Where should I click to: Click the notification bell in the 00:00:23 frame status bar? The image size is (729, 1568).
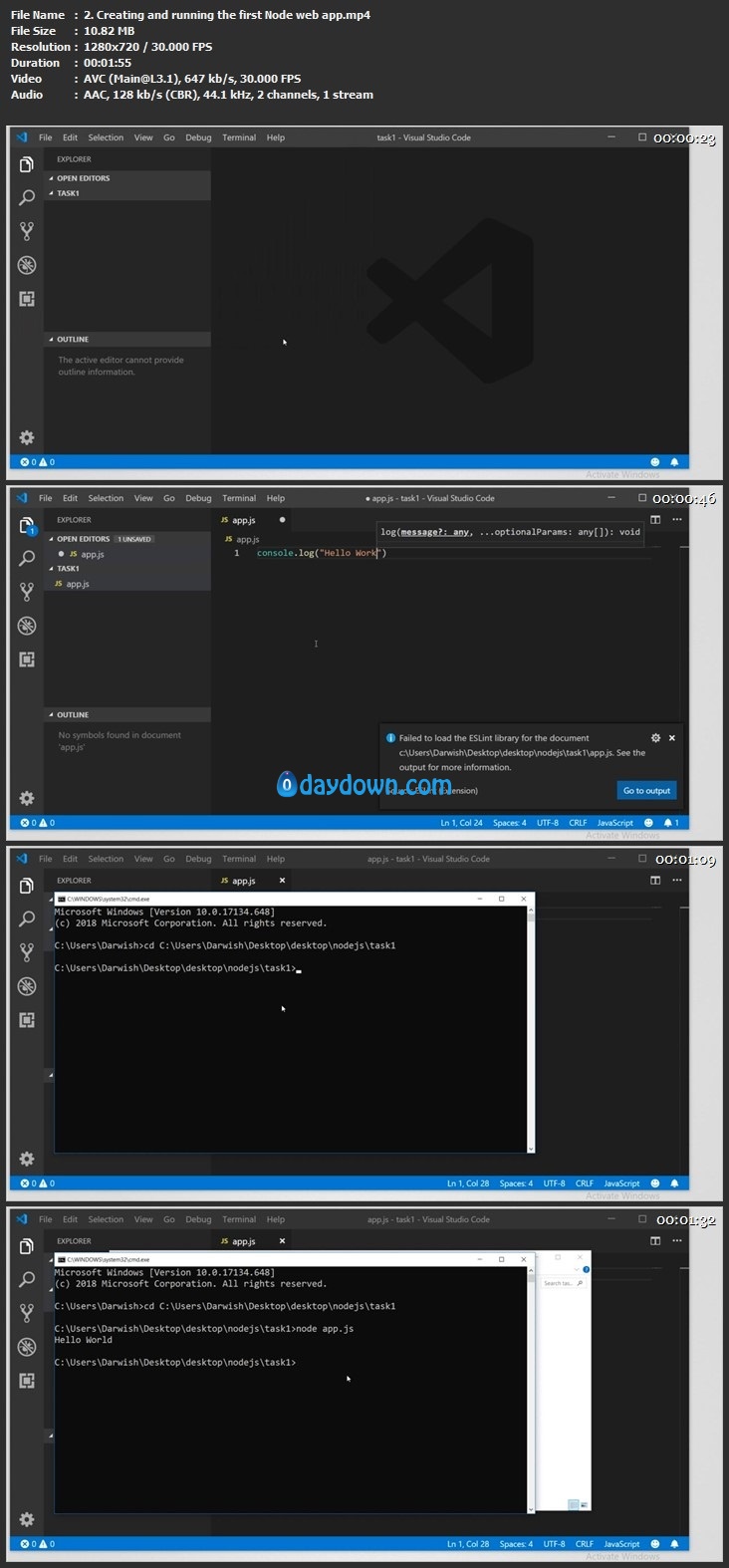(x=674, y=462)
